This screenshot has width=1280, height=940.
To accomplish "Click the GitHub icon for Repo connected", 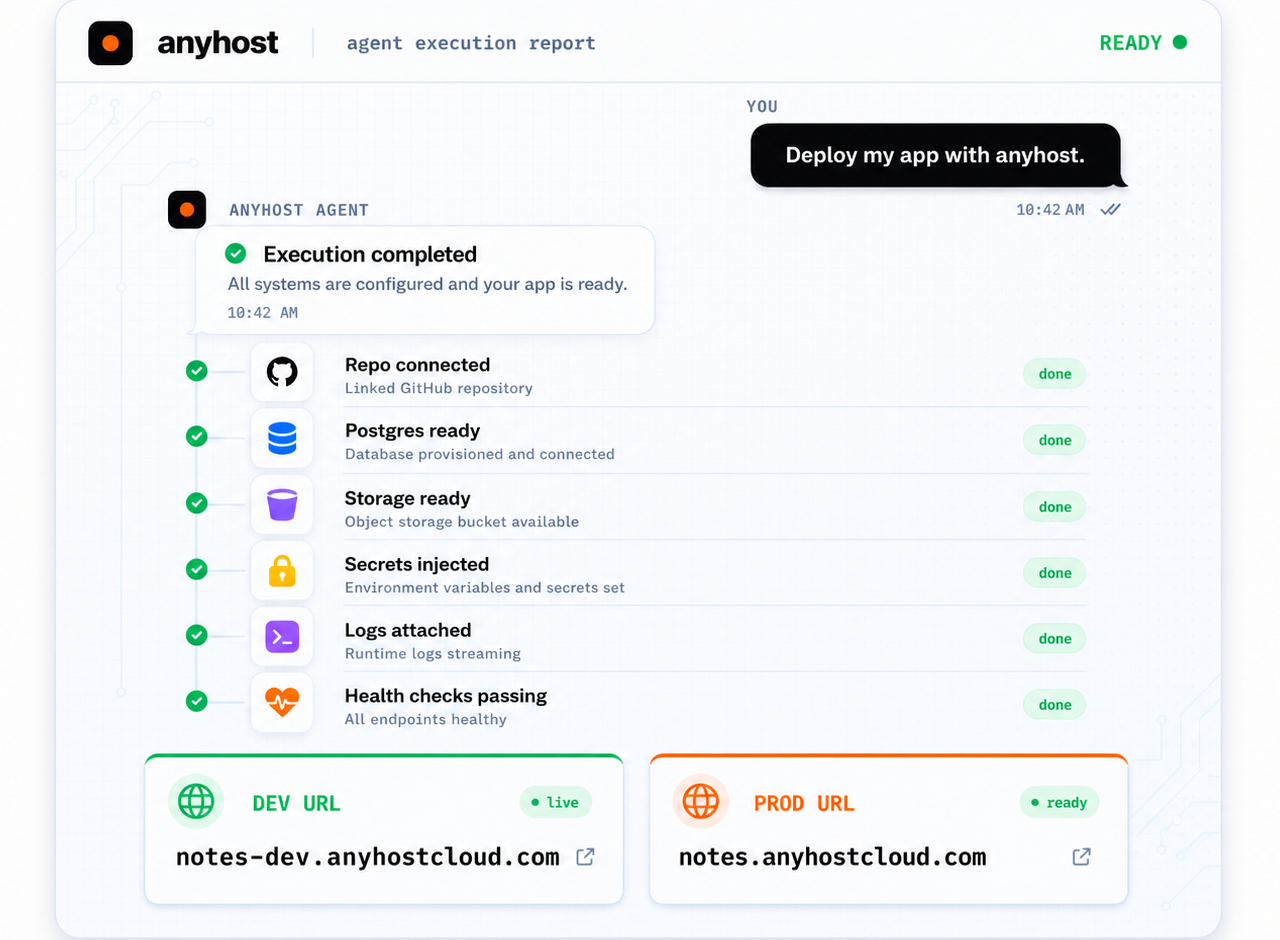I will pos(282,373).
